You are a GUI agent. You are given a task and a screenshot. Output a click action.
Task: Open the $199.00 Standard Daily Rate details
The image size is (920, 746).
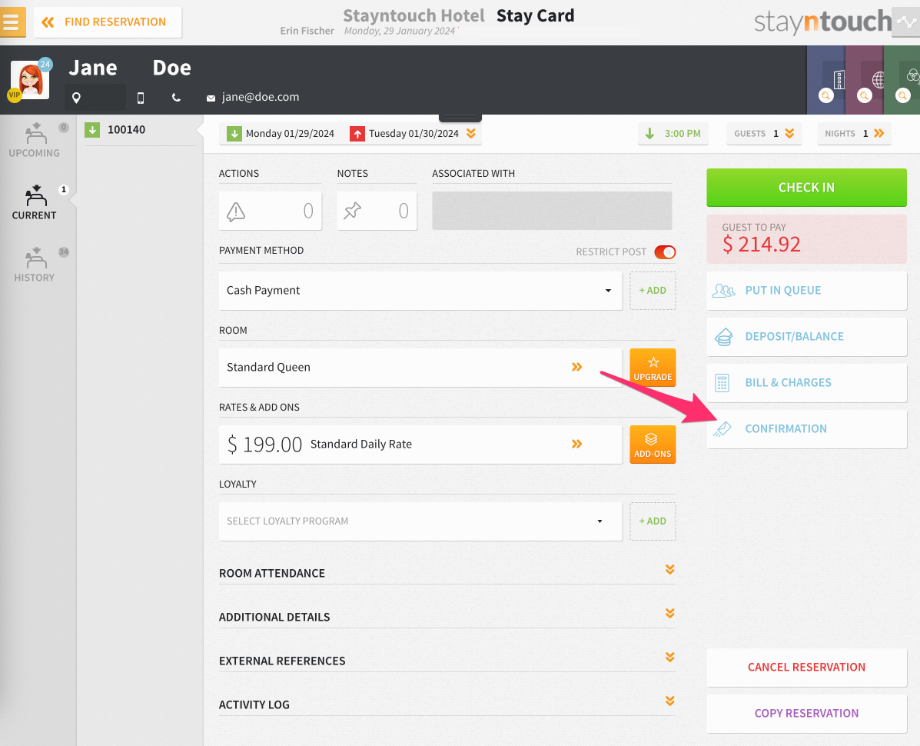(420, 444)
